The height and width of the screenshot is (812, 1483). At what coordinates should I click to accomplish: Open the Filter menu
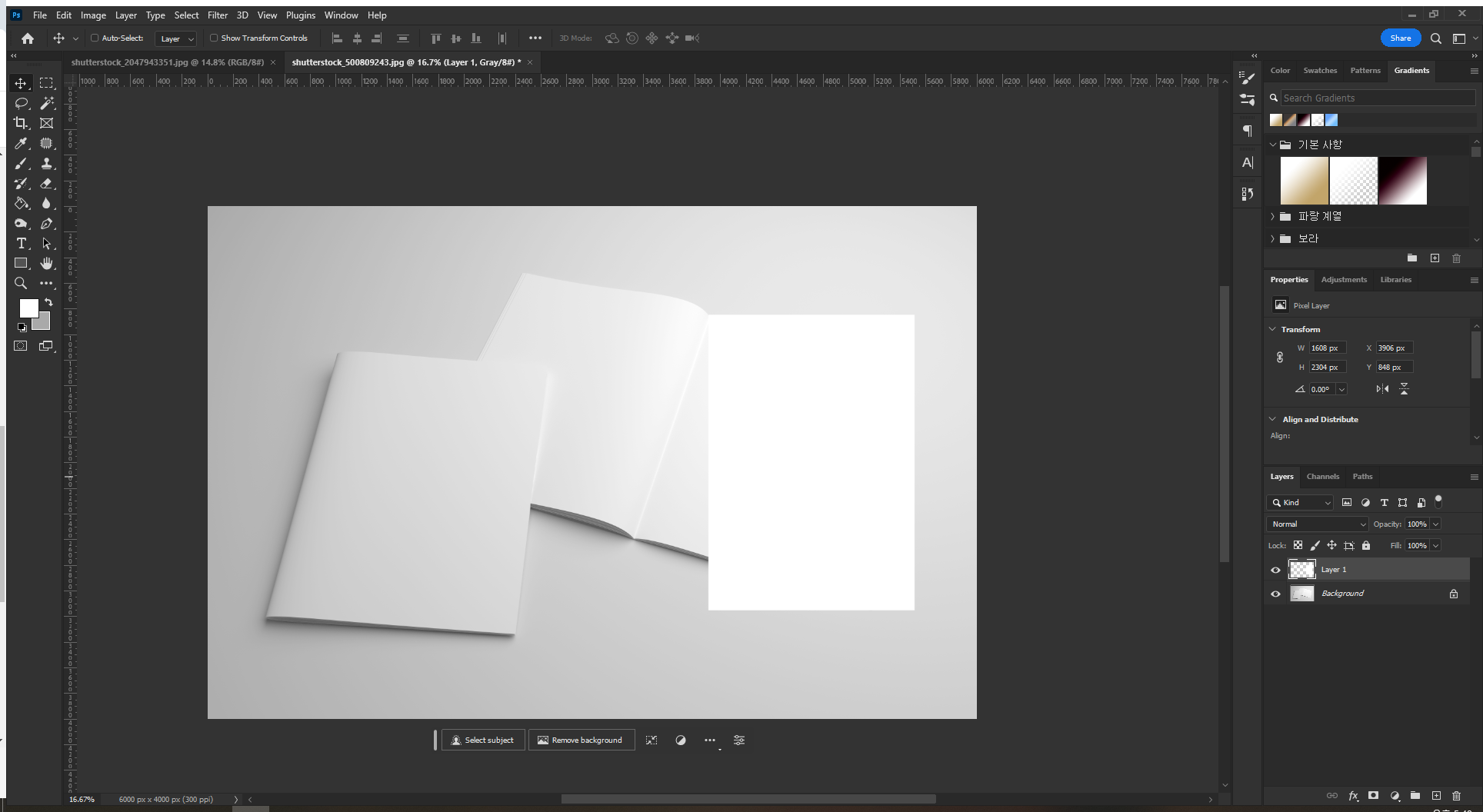[218, 15]
